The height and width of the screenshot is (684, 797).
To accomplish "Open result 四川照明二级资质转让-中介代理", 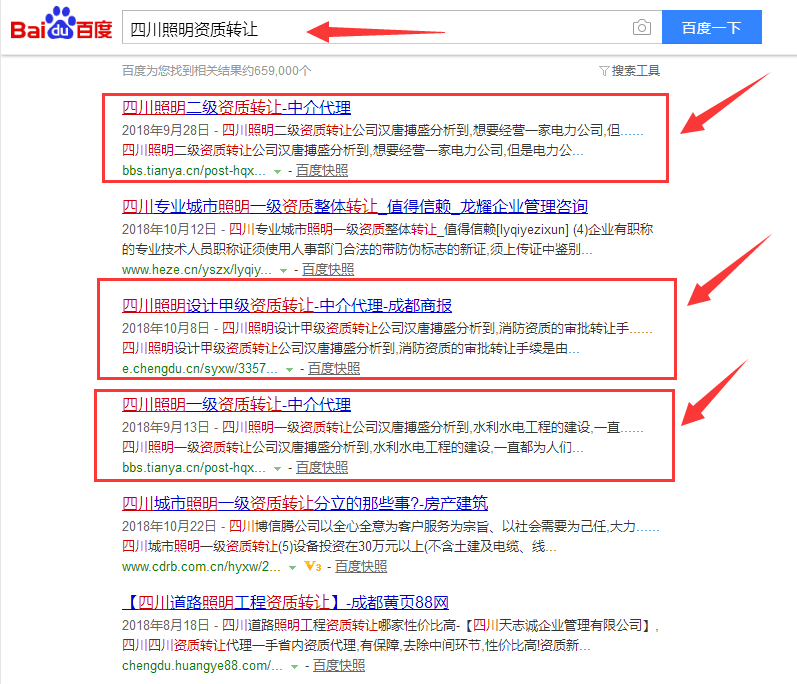I will pyautogui.click(x=236, y=107).
